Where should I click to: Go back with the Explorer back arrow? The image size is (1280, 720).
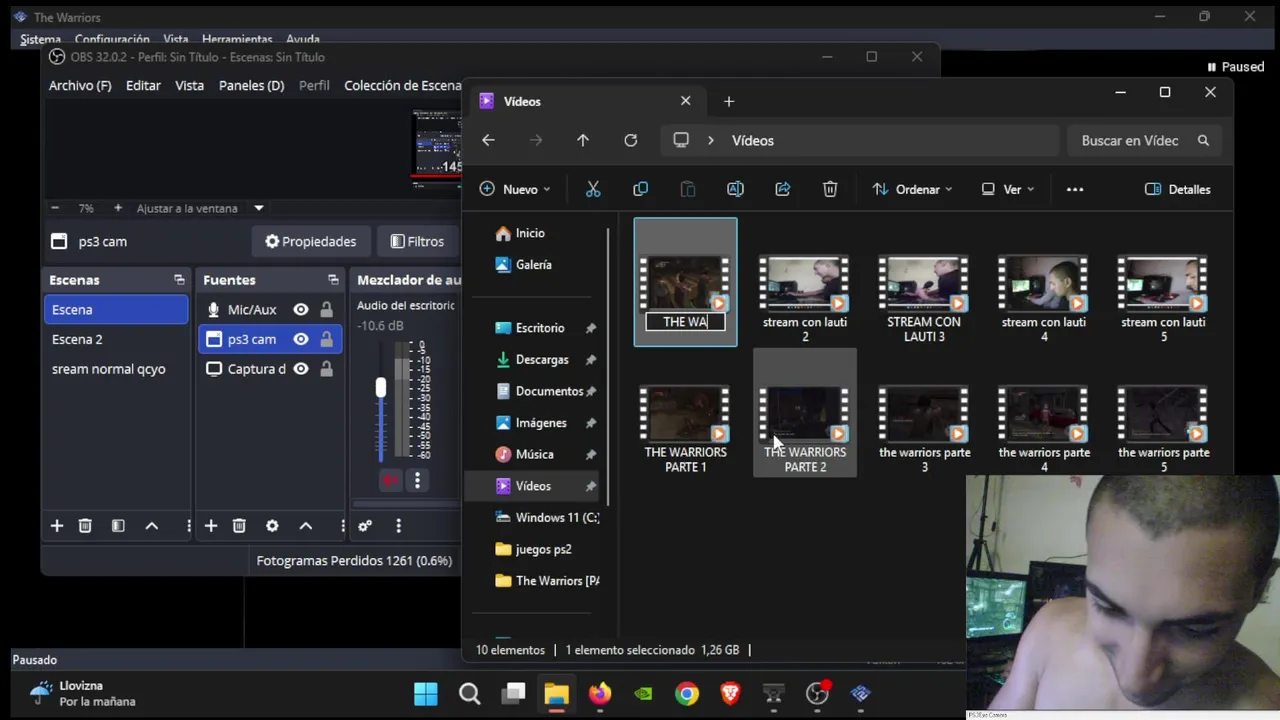pos(488,140)
